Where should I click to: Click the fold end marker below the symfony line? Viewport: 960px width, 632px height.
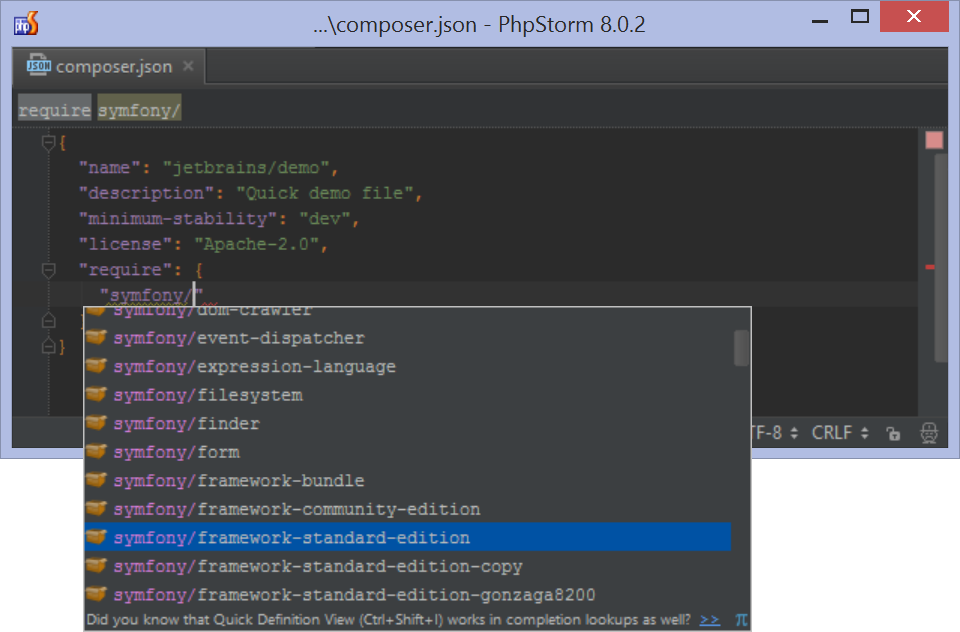[48, 320]
